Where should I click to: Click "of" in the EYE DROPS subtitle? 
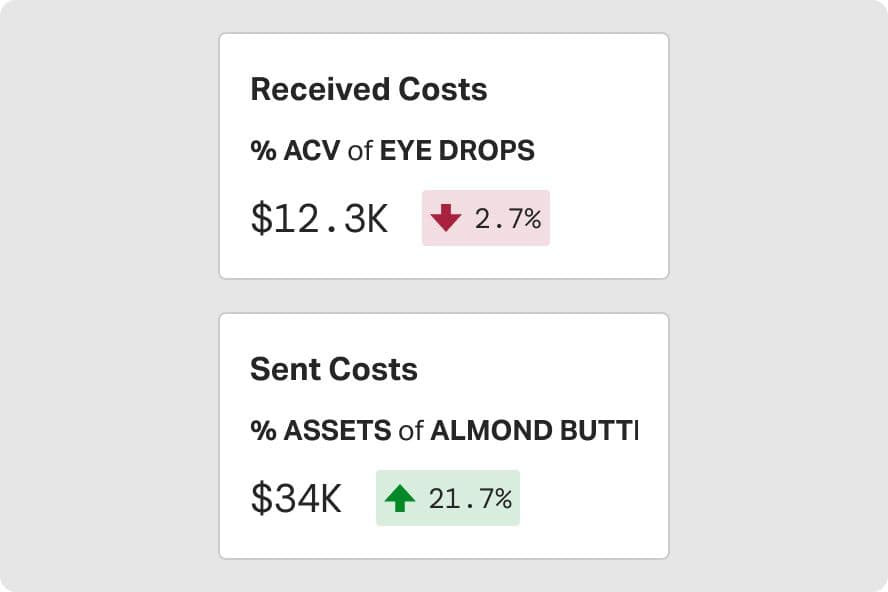pyautogui.click(x=360, y=151)
